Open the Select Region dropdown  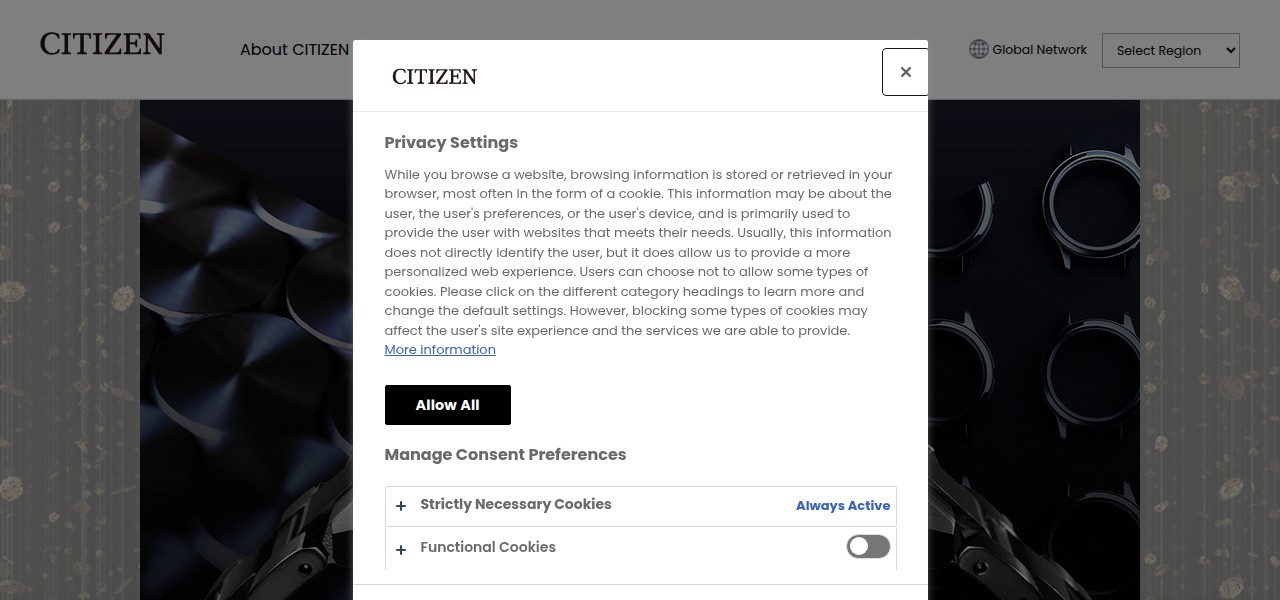click(x=1170, y=50)
